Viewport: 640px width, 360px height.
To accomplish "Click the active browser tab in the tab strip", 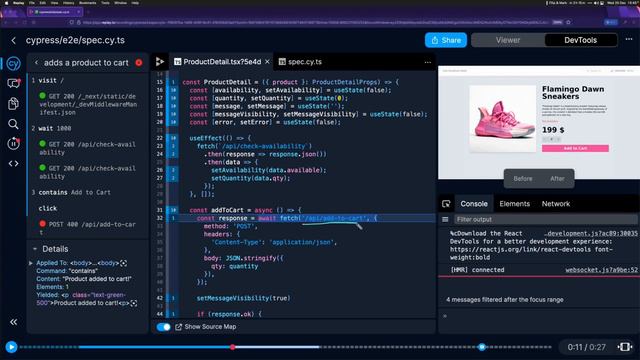I will click(55, 12).
